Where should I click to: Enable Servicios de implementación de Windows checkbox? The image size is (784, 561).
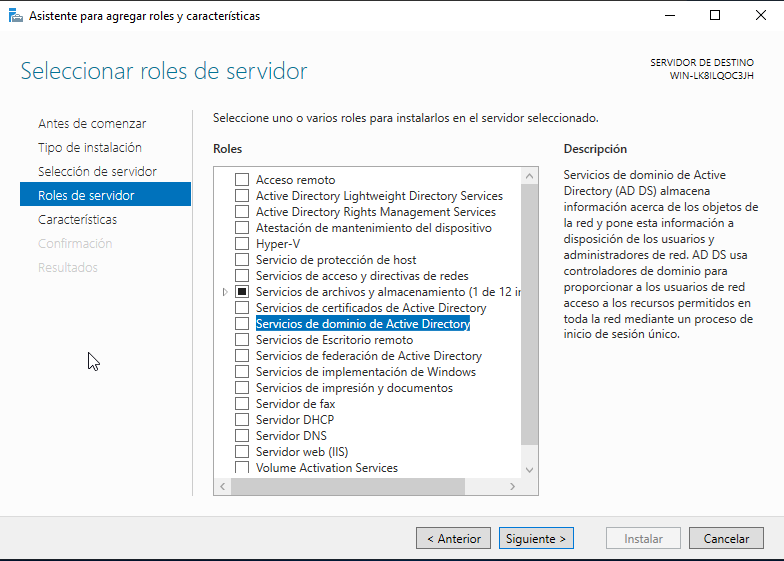click(x=242, y=372)
